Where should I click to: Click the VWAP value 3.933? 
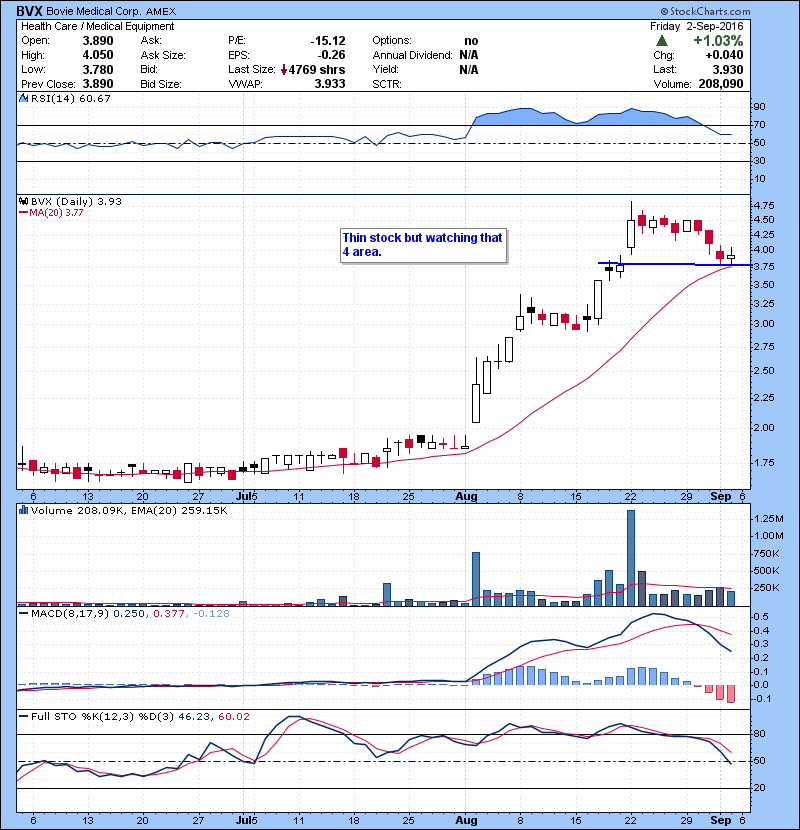[x=330, y=84]
